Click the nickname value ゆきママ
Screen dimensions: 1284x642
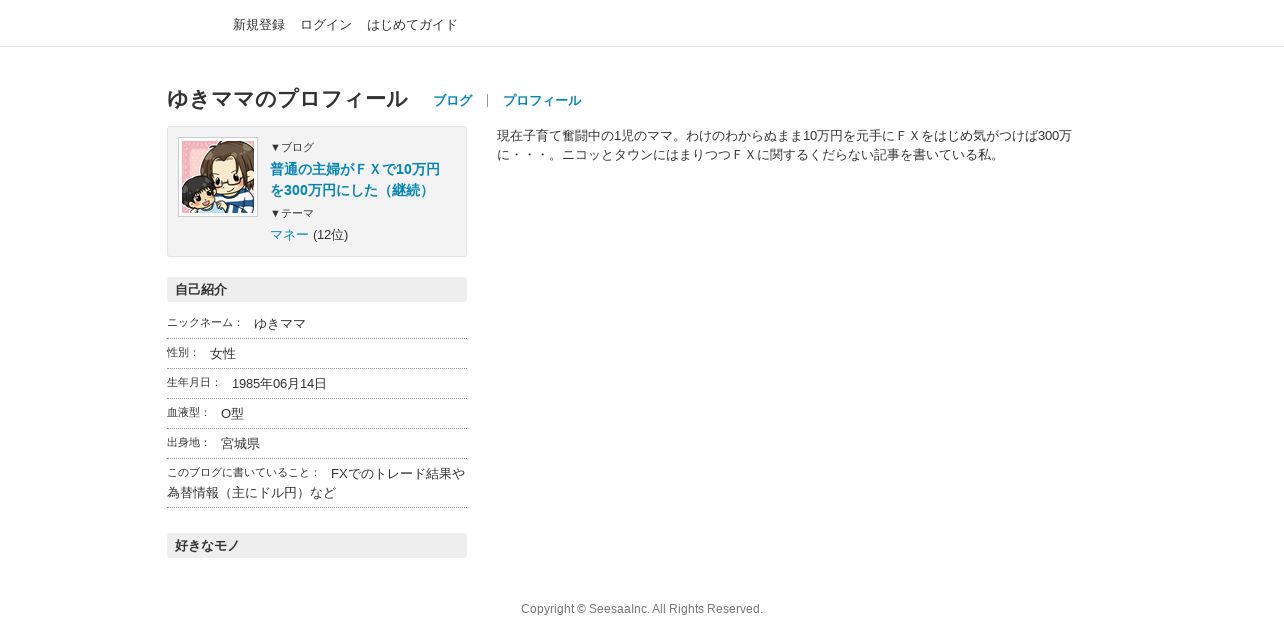point(280,324)
